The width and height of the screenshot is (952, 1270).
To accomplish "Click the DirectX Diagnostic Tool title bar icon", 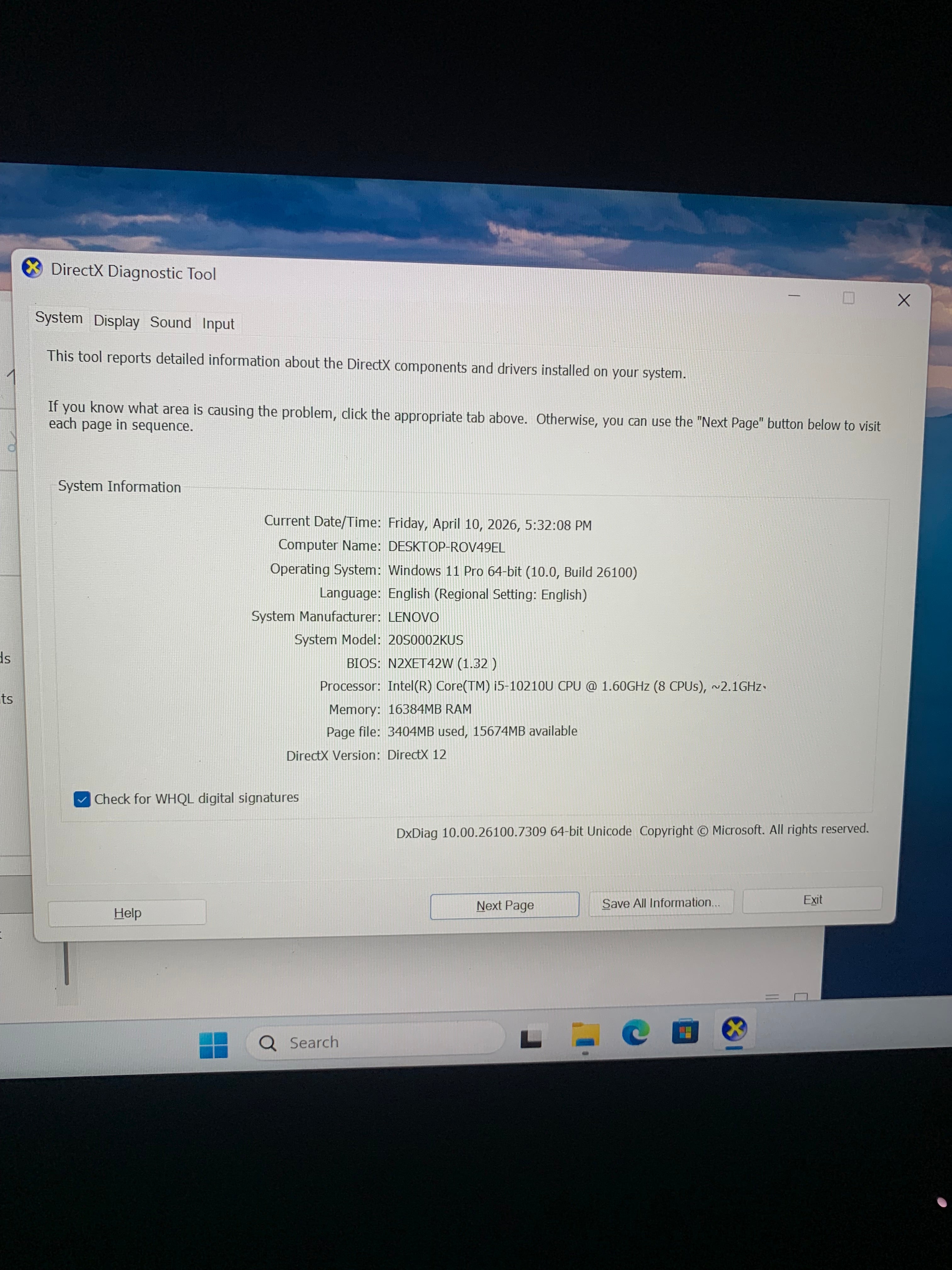I will pyautogui.click(x=32, y=267).
